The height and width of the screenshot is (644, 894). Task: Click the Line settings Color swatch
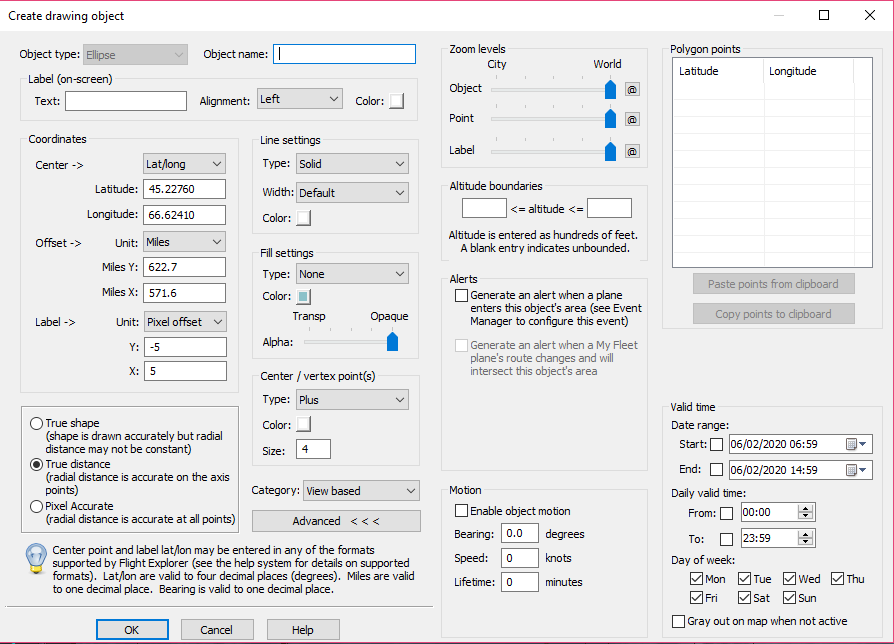(304, 218)
